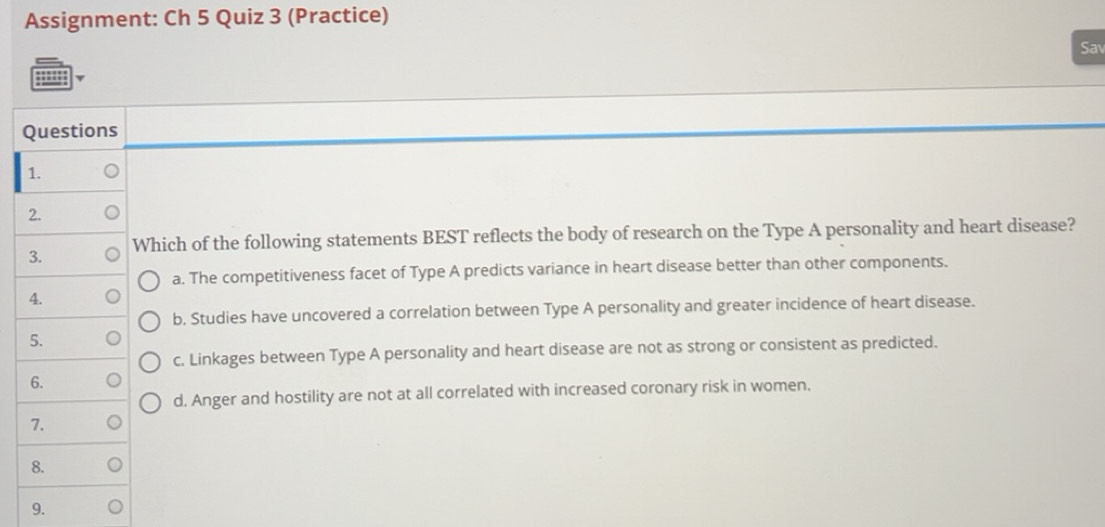Select answer a about competitiveness facet
The width and height of the screenshot is (1105, 527).
(x=149, y=280)
